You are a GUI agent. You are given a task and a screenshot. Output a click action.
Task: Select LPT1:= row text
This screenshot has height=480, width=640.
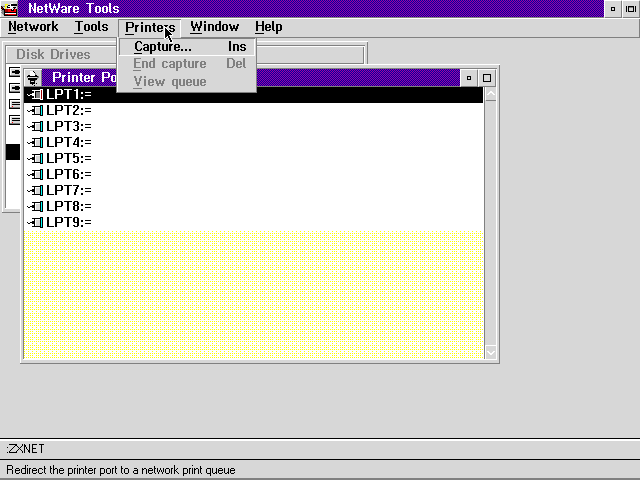click(69, 95)
